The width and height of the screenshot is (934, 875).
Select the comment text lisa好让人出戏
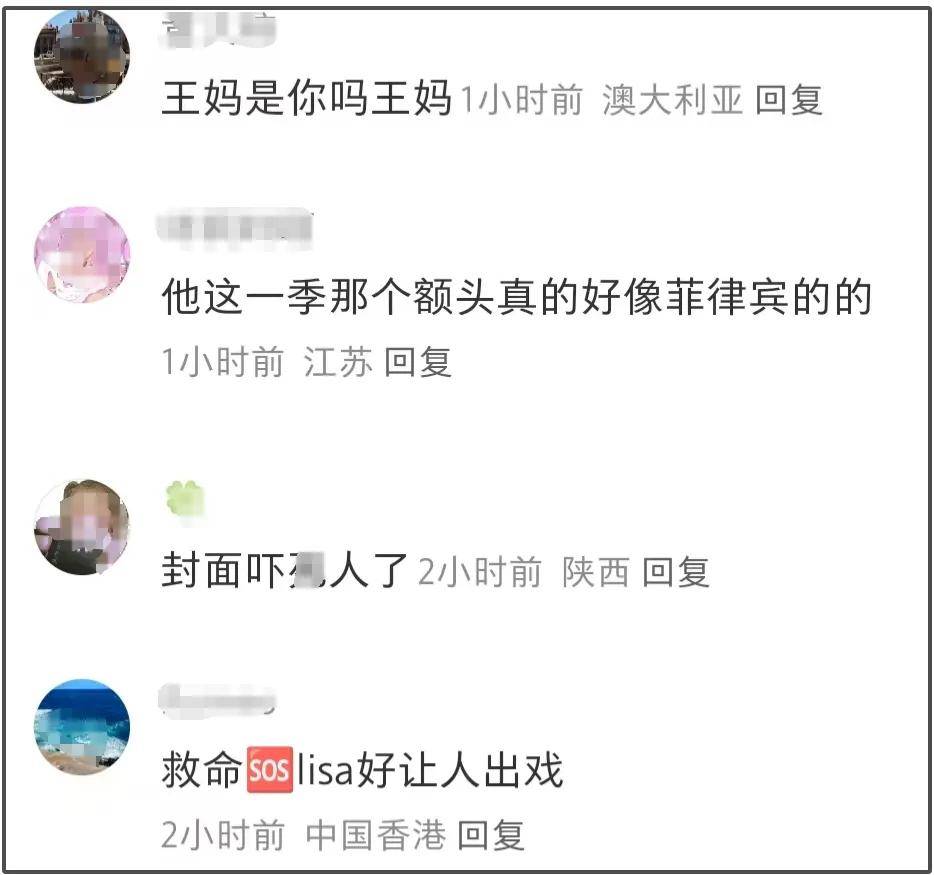431,770
